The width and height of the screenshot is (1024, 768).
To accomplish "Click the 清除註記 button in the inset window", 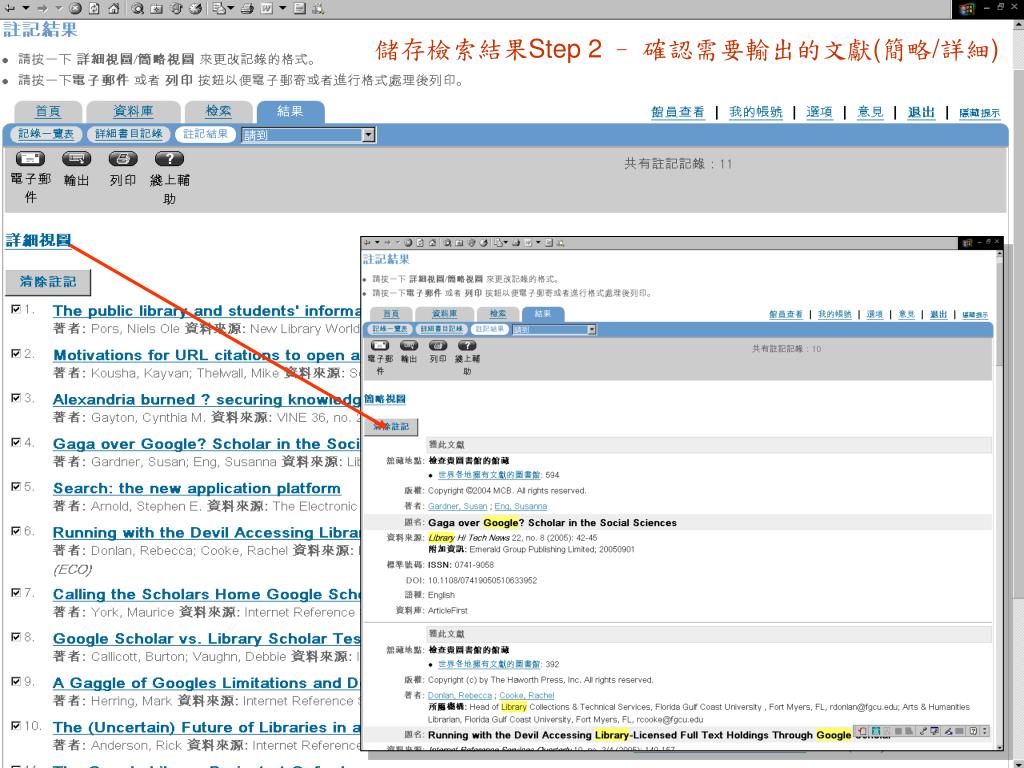I will (x=391, y=426).
